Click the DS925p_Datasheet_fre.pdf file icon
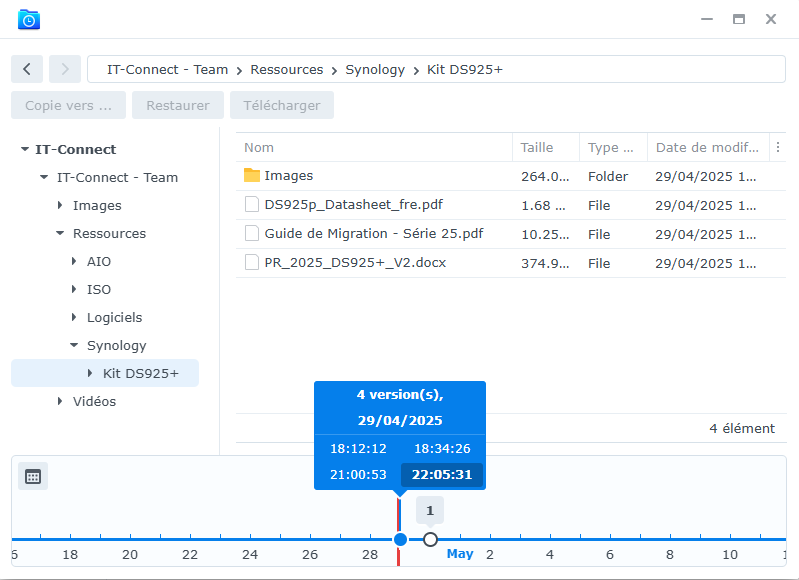Image resolution: width=799 pixels, height=580 pixels. coord(252,205)
